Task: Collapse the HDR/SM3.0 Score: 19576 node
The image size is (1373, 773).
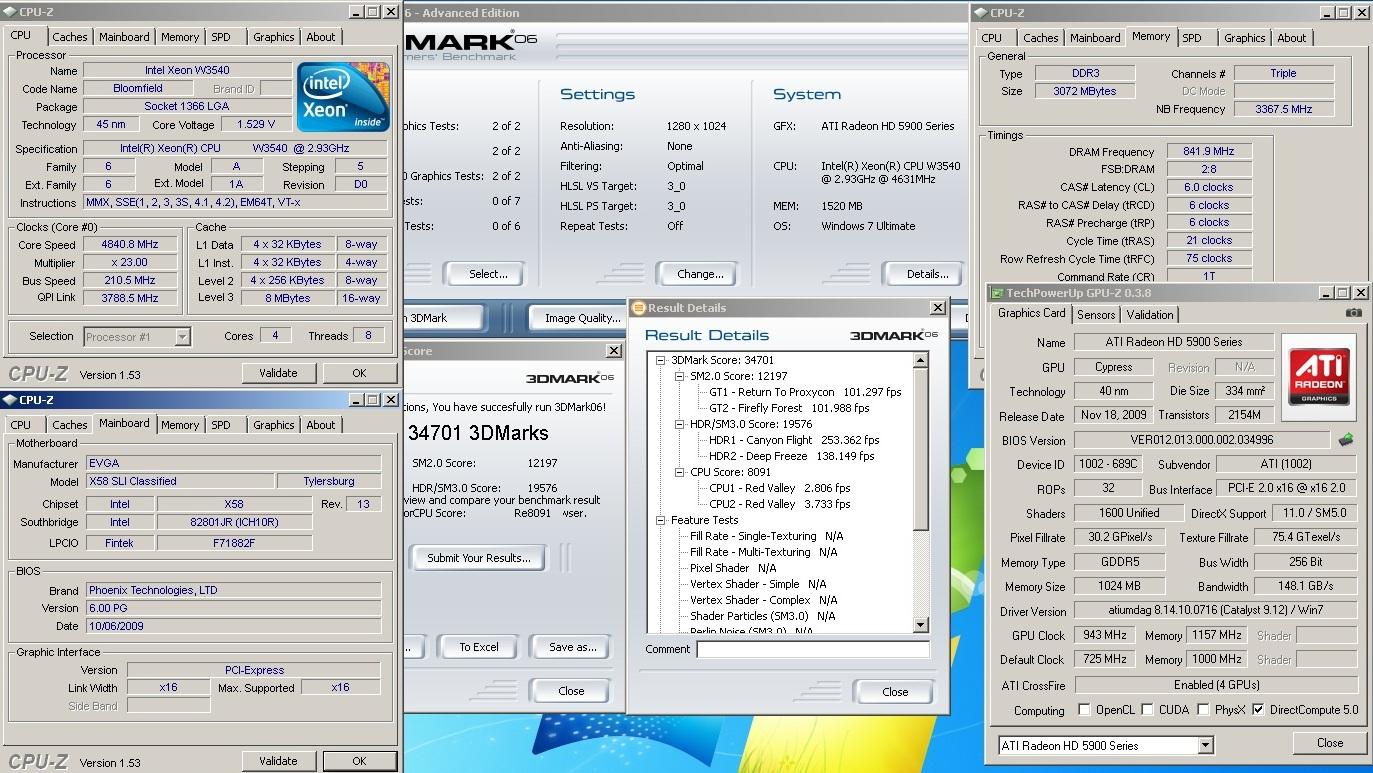Action: 680,424
